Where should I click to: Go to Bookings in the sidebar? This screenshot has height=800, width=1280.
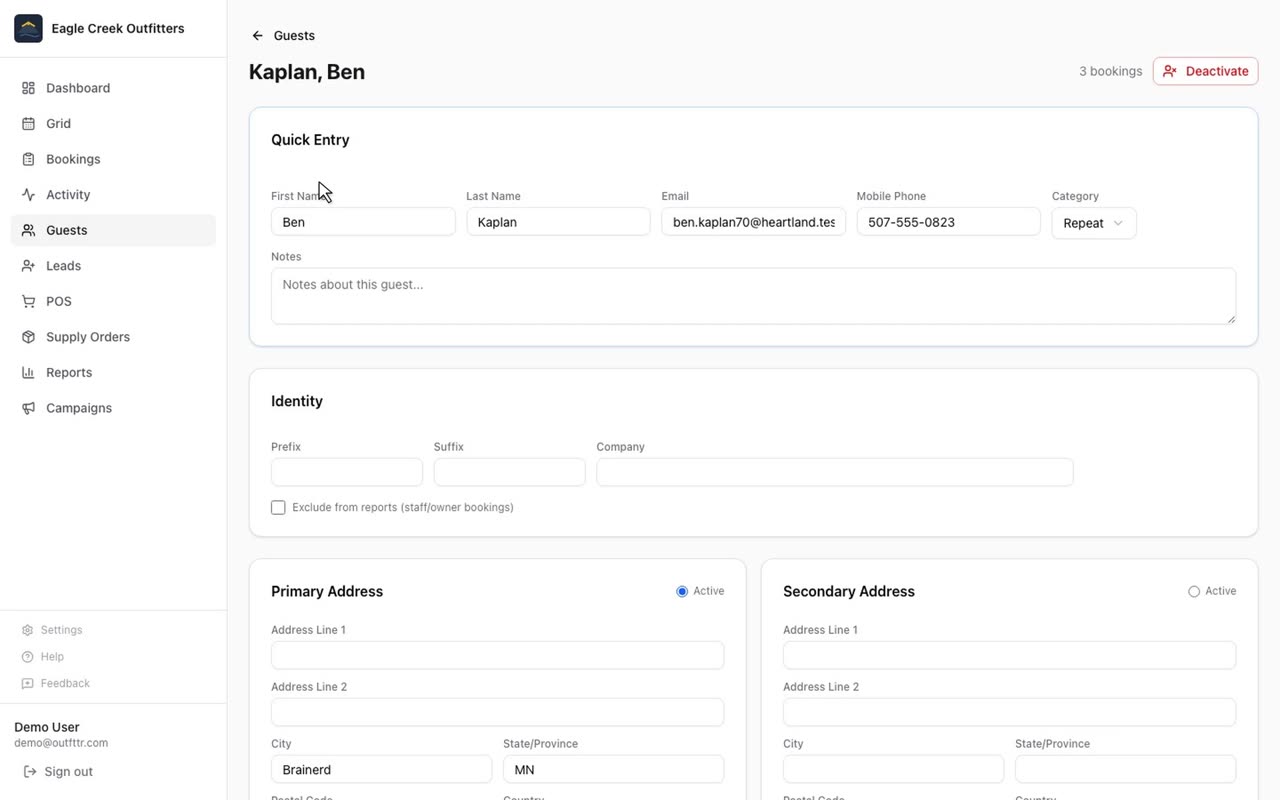[113, 159]
